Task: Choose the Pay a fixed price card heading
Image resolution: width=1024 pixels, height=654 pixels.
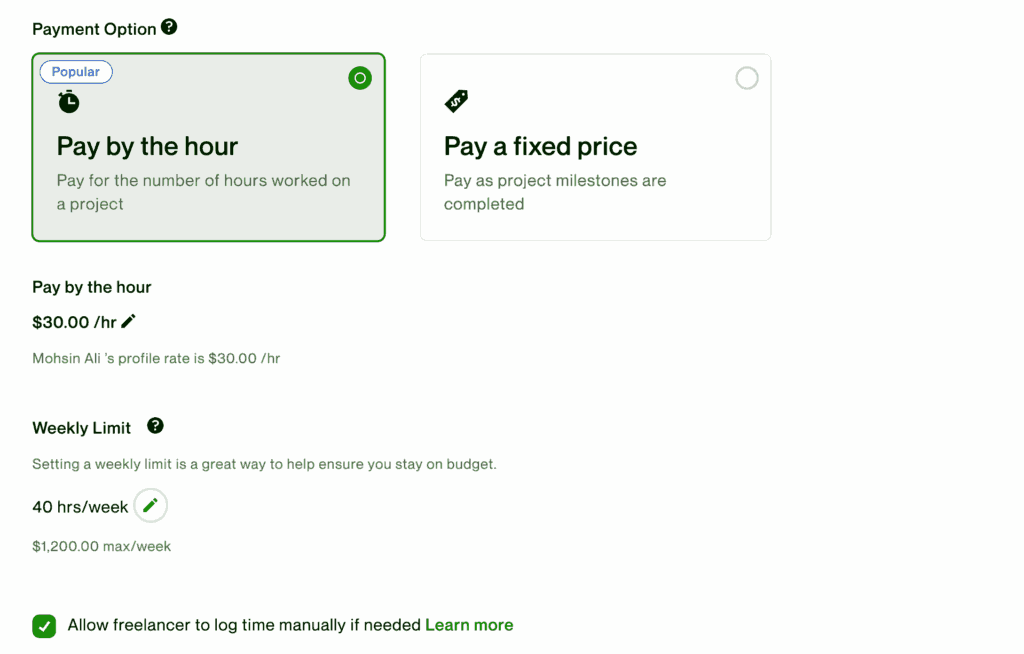Action: 540,146
